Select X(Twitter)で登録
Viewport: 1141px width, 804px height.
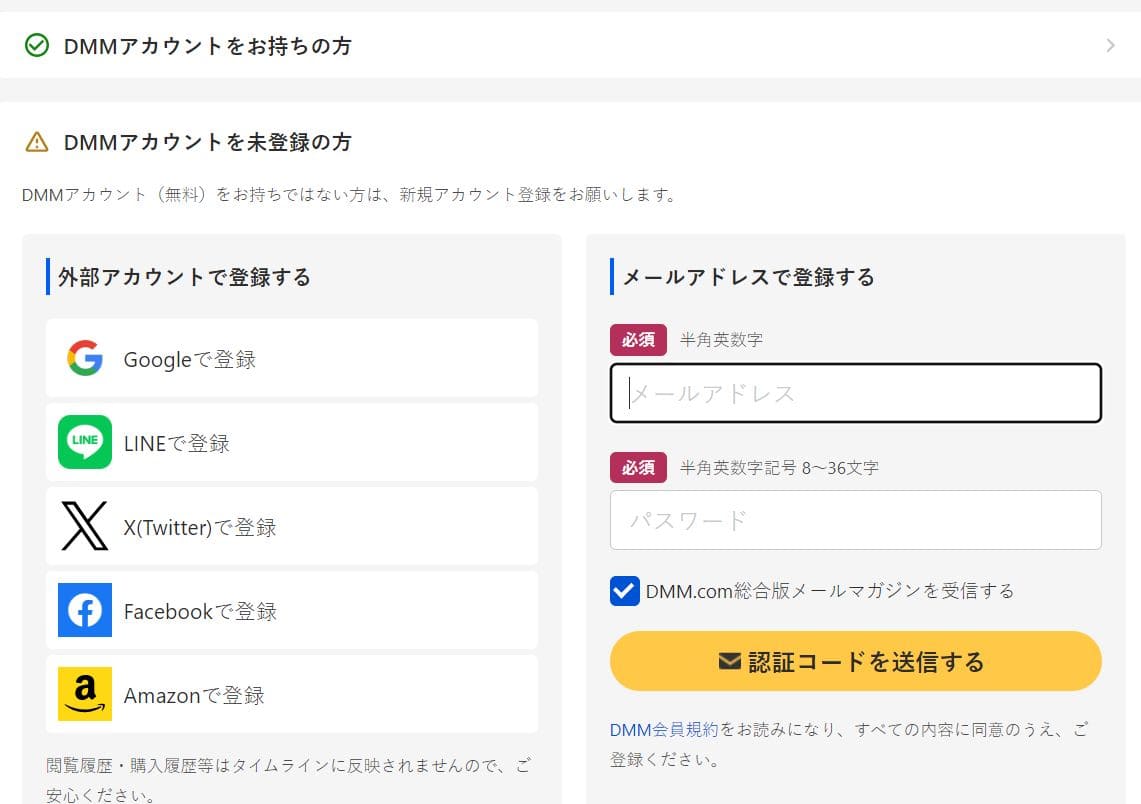(292, 526)
